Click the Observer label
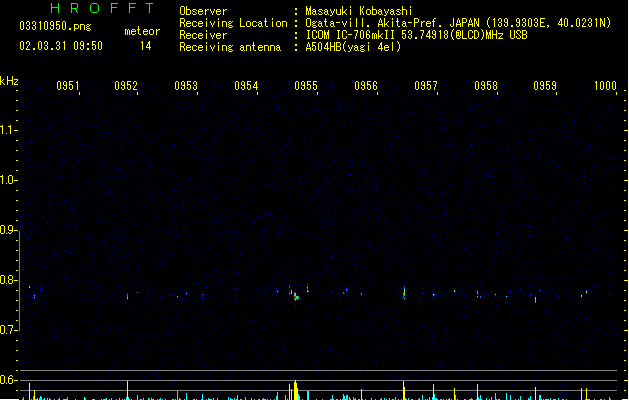 203,11
